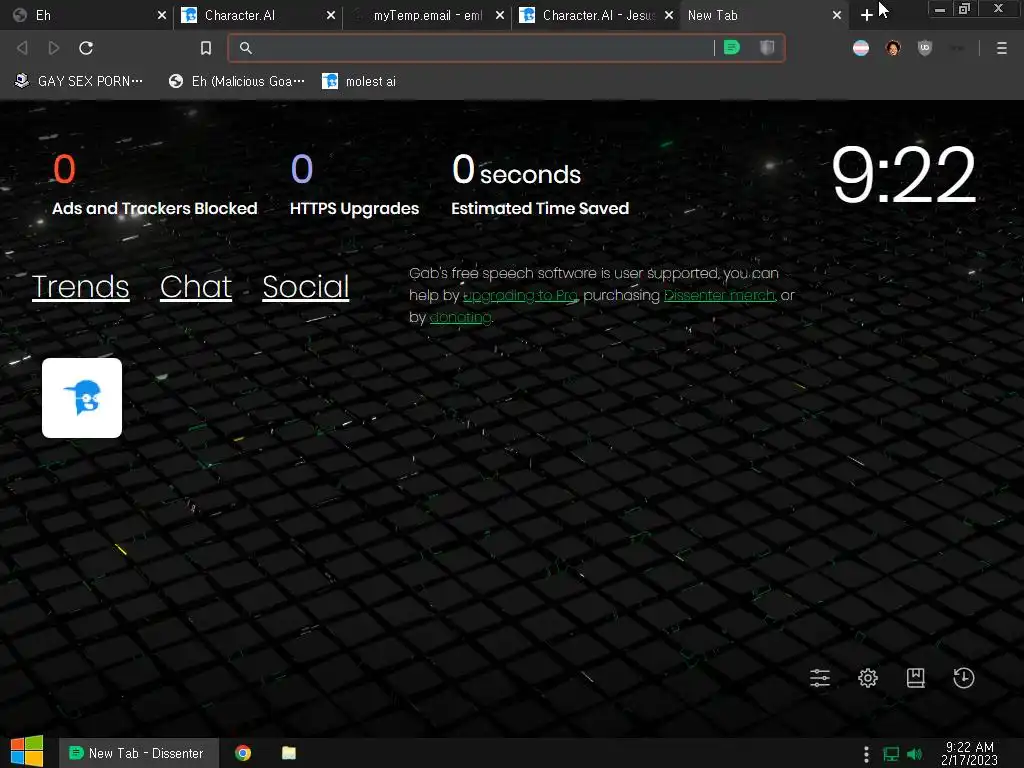Image resolution: width=1024 pixels, height=768 pixels.
Task: Click the search magnifier in address bar
Action: pyautogui.click(x=246, y=48)
